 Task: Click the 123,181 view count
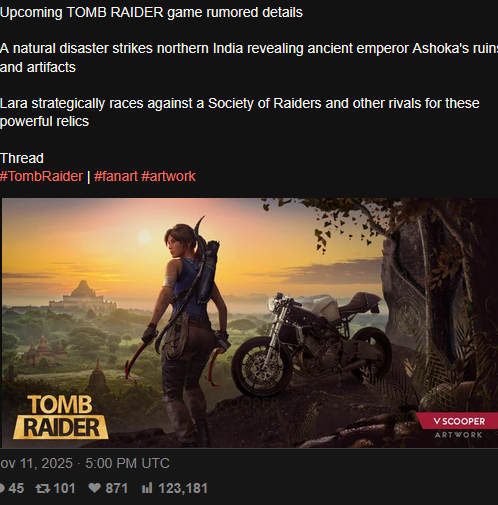pos(183,489)
